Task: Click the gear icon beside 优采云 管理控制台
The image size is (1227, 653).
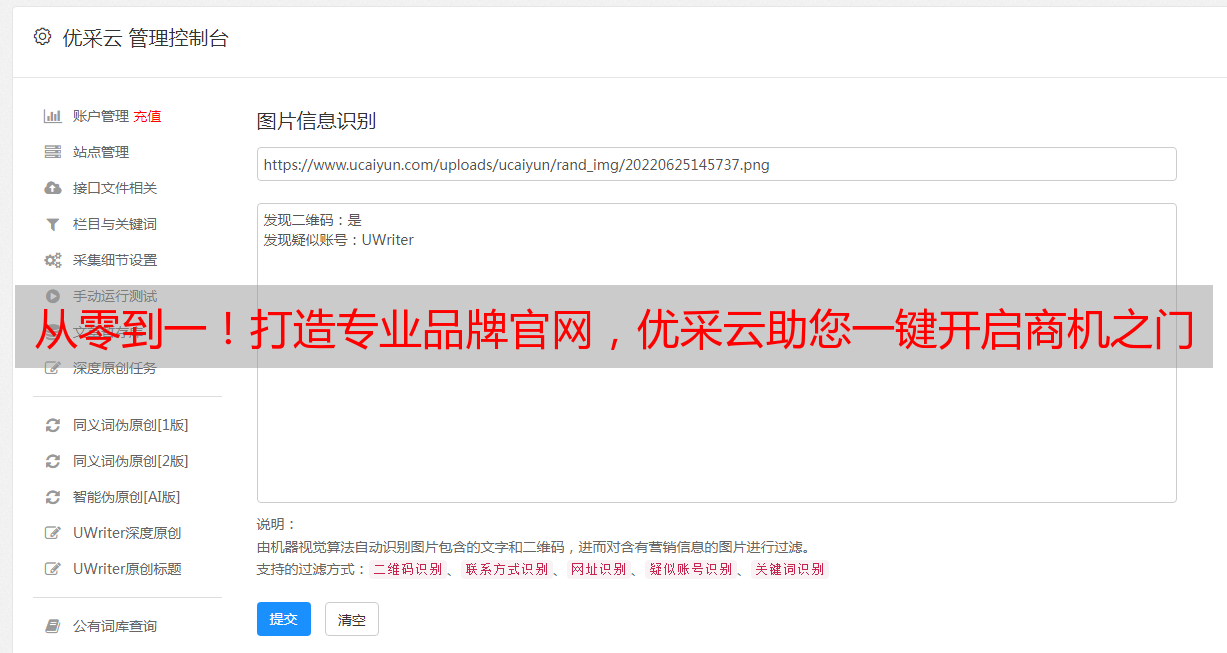Action: coord(42,37)
